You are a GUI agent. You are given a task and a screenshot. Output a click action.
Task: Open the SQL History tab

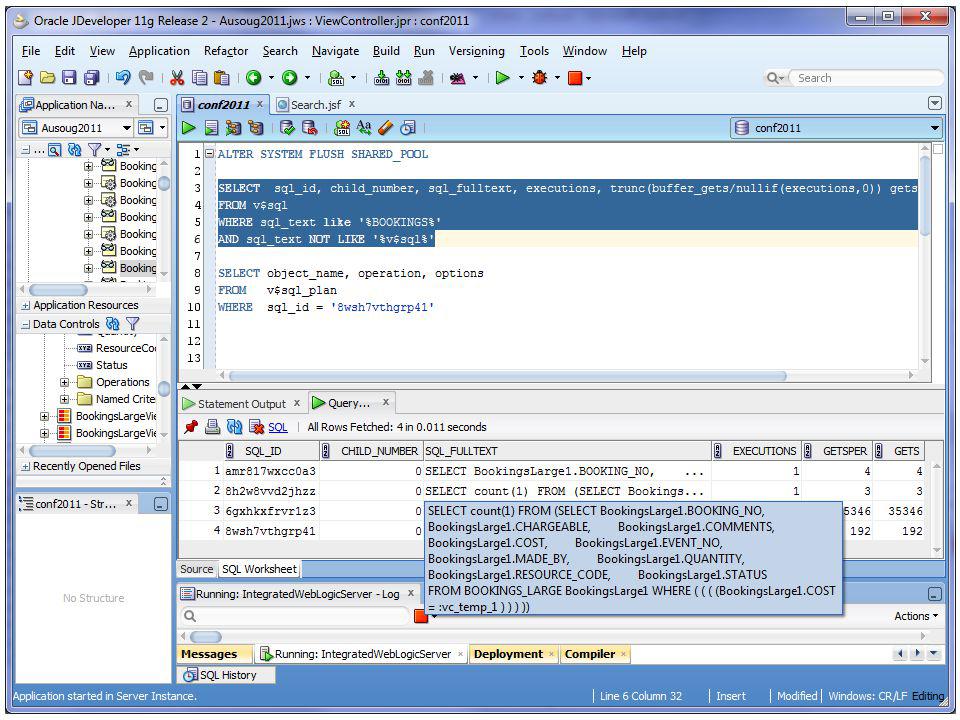coord(227,675)
